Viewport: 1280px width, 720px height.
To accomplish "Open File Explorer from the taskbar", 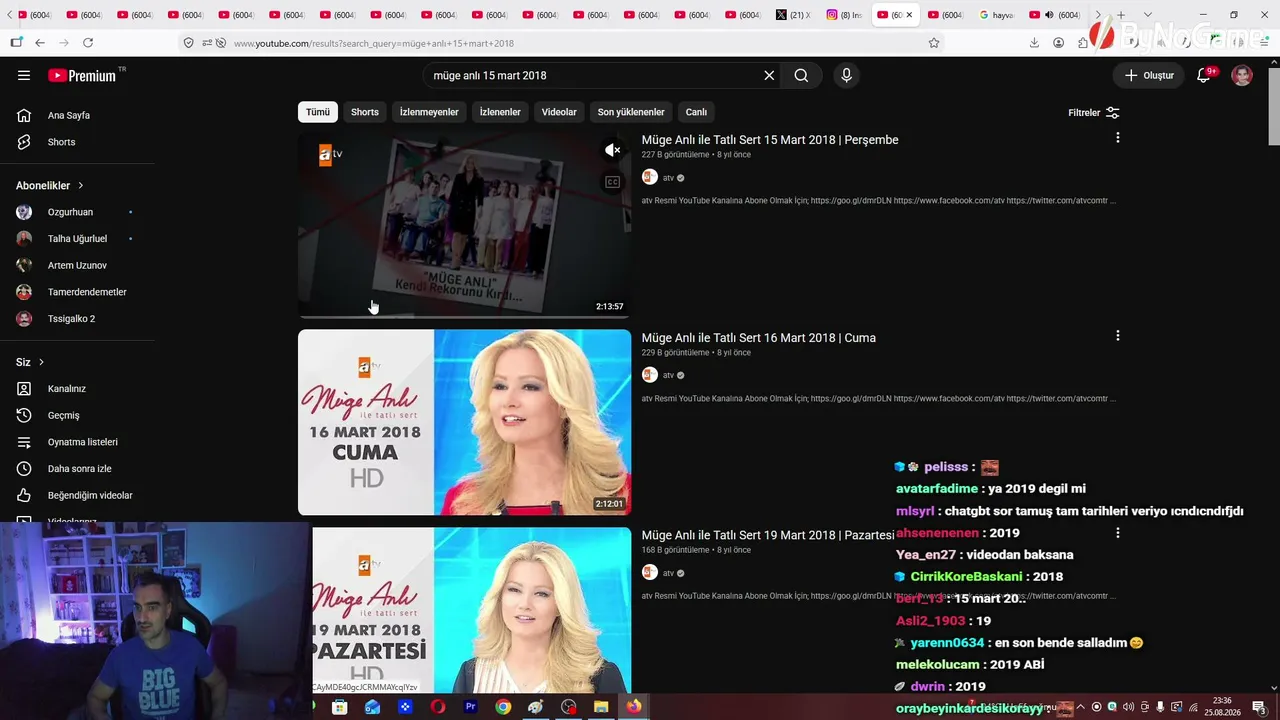I will 601,707.
